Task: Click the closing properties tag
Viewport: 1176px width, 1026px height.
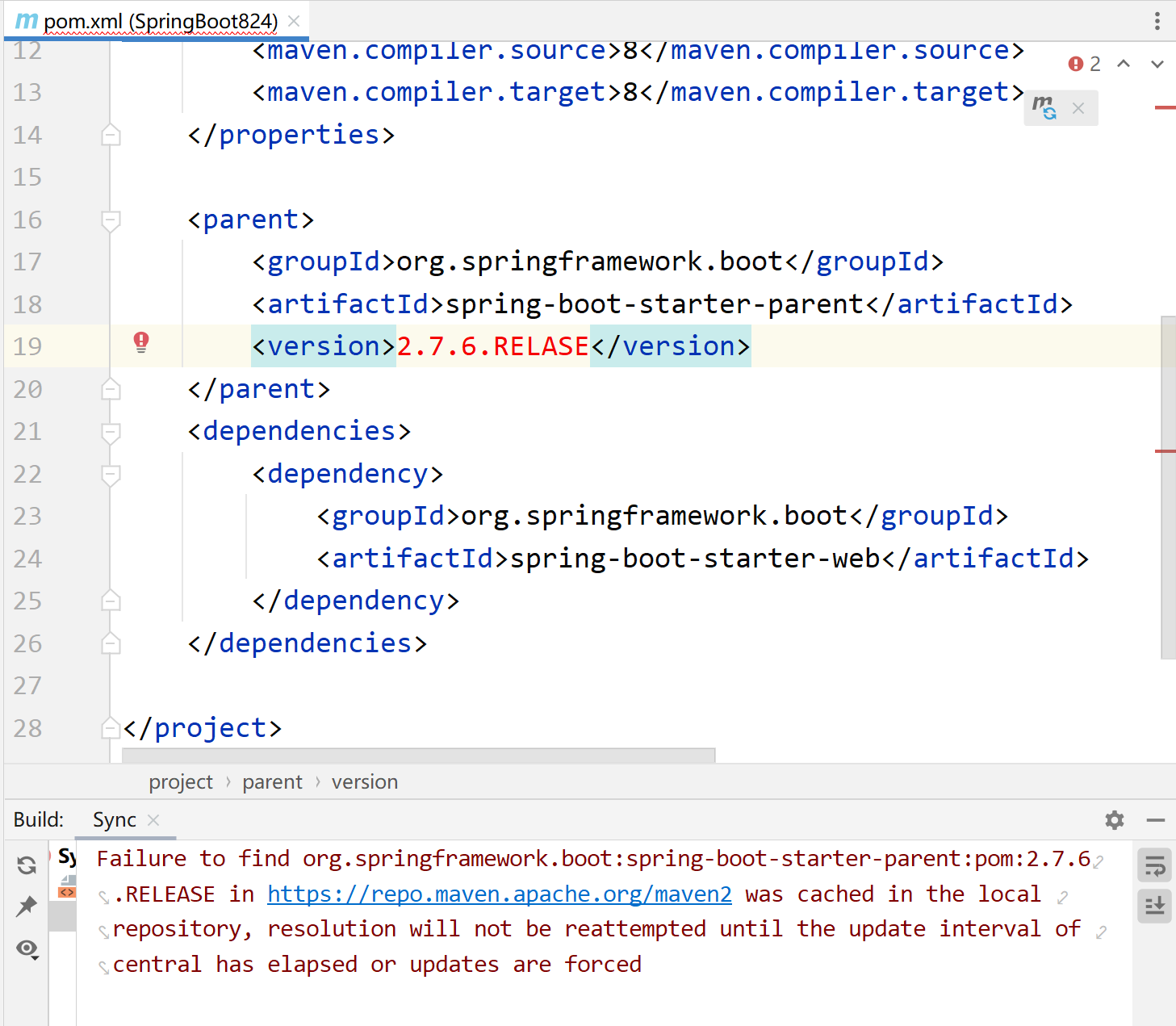Action: point(291,135)
